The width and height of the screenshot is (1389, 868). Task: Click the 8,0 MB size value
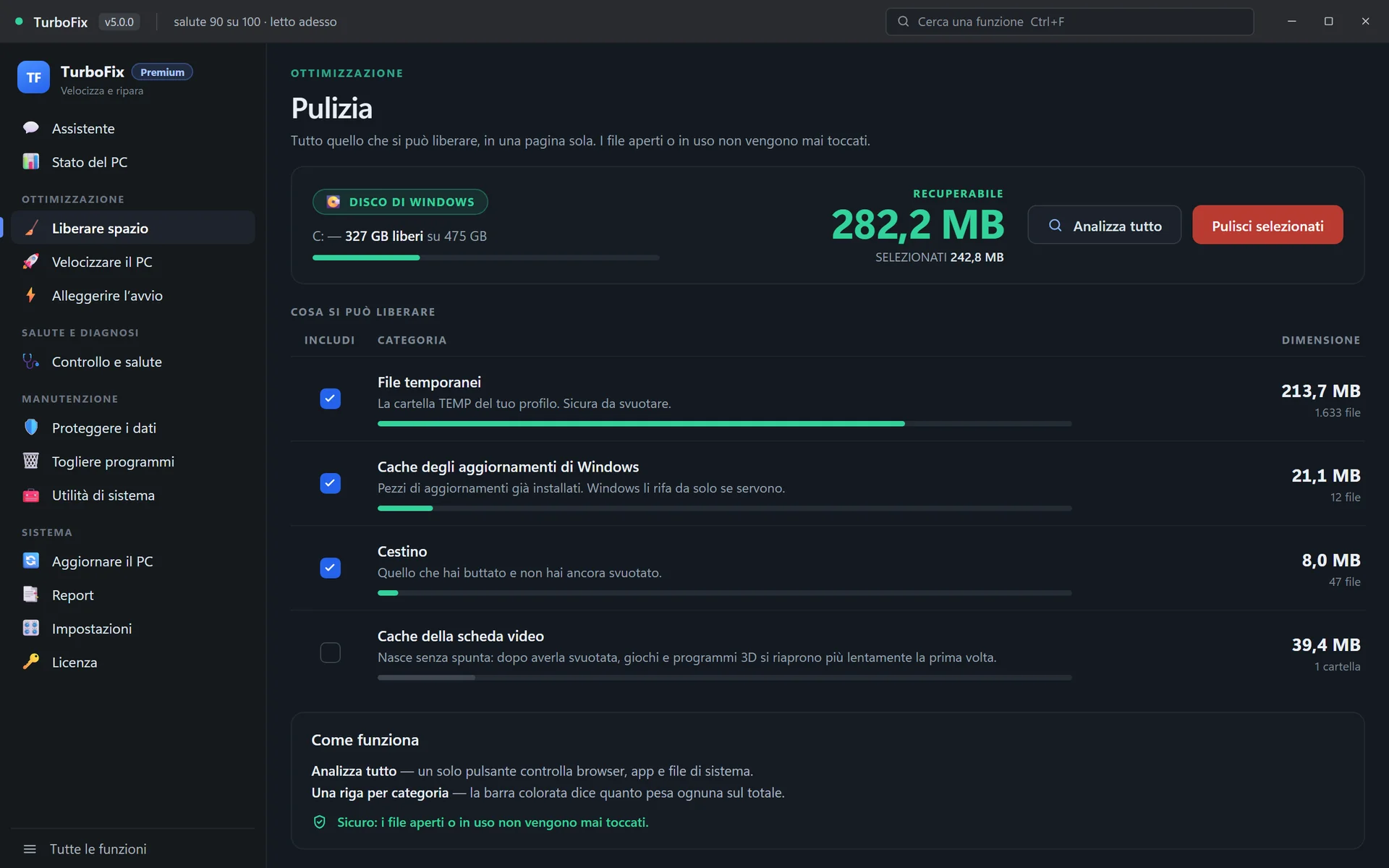coord(1330,561)
